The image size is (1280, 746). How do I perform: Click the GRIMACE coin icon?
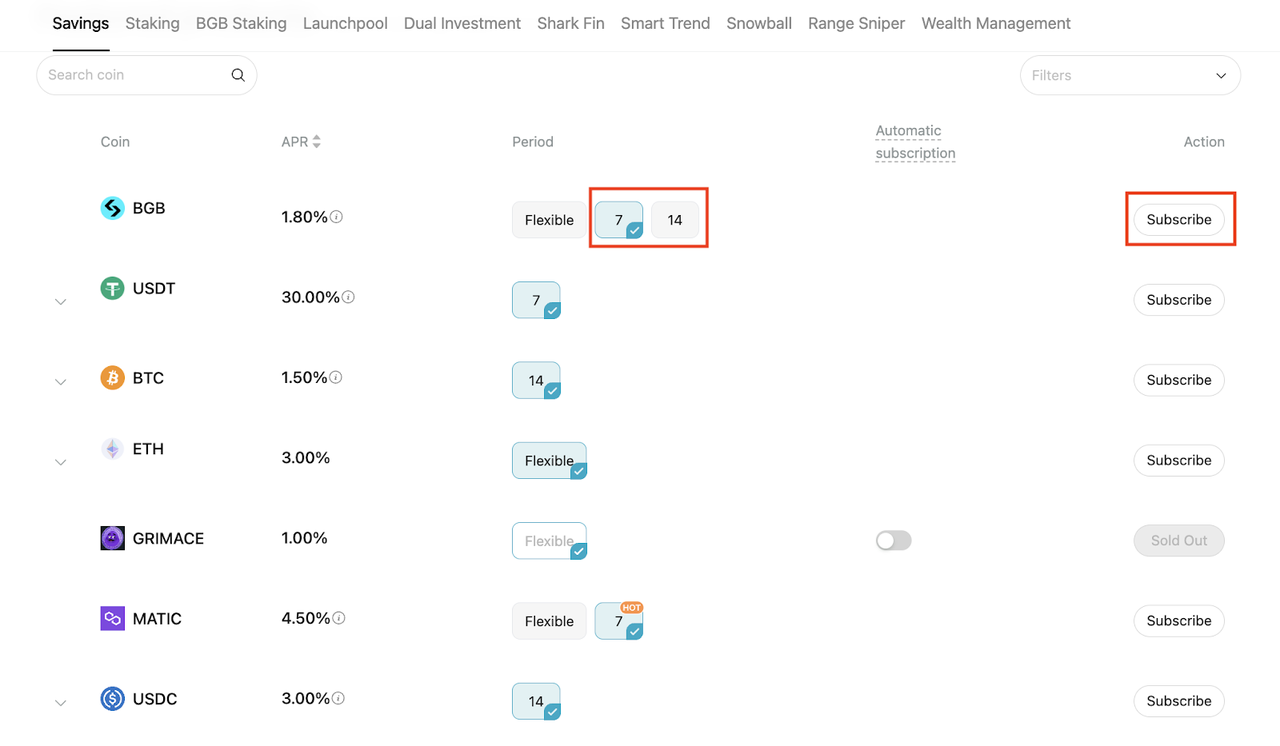(x=112, y=538)
